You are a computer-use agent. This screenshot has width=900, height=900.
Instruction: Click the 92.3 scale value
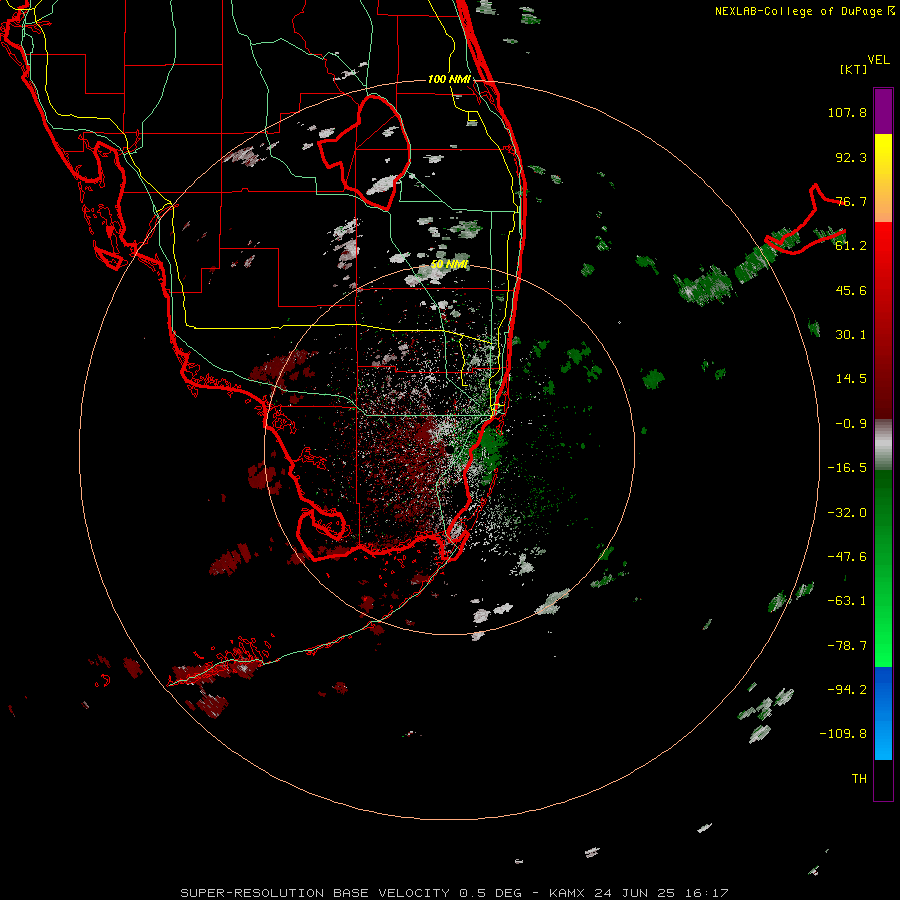(x=851, y=157)
